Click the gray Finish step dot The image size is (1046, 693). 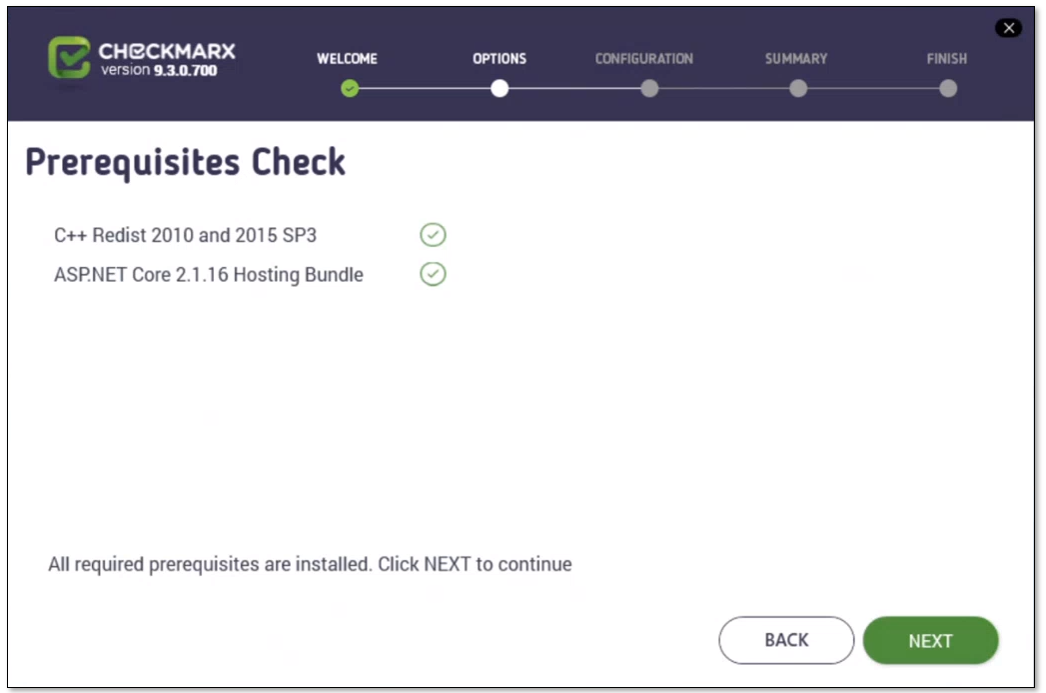pos(948,89)
